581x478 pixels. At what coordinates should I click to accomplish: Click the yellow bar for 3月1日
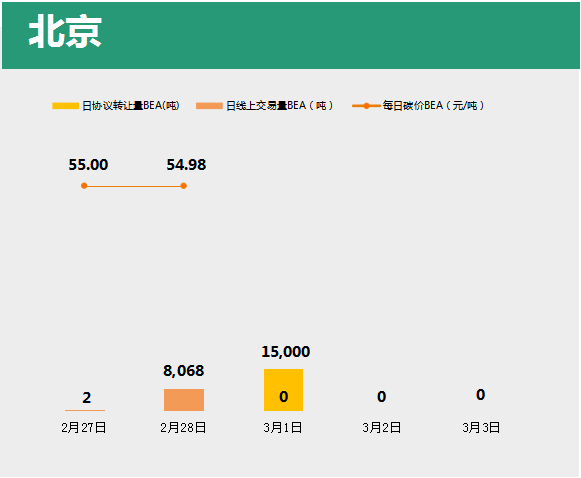point(283,390)
